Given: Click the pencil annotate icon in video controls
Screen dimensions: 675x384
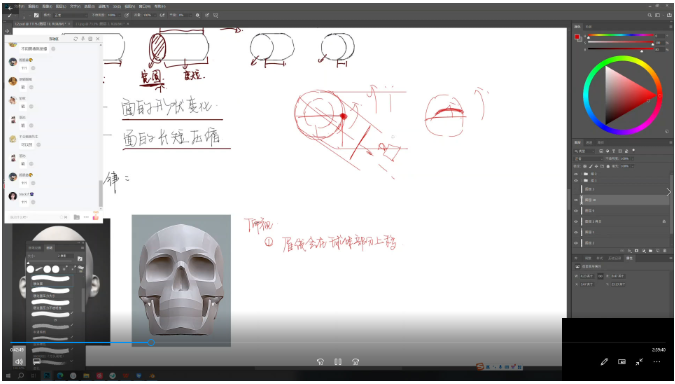Looking at the screenshot, I should pos(604,362).
